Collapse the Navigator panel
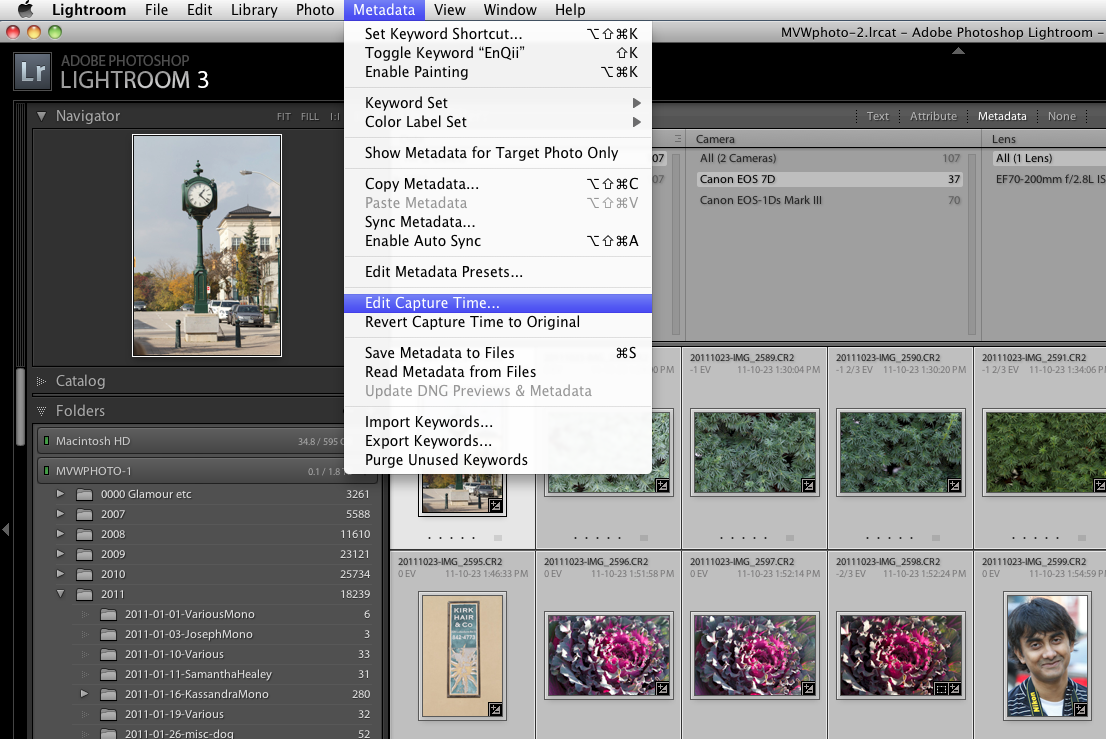The width and height of the screenshot is (1106, 739). pos(41,116)
